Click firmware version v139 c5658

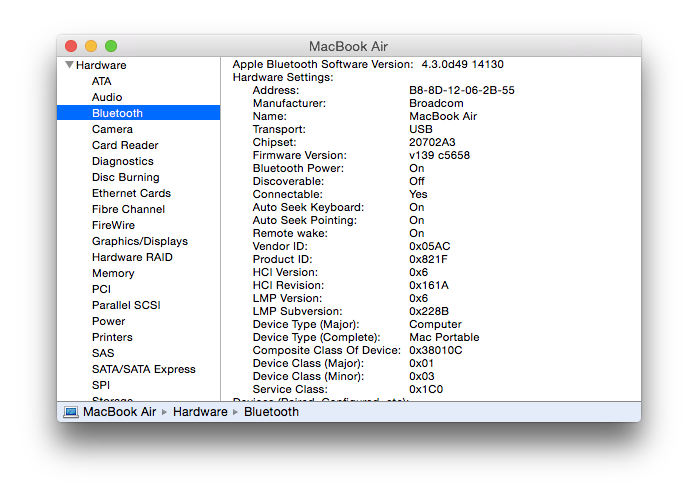pyautogui.click(x=439, y=155)
